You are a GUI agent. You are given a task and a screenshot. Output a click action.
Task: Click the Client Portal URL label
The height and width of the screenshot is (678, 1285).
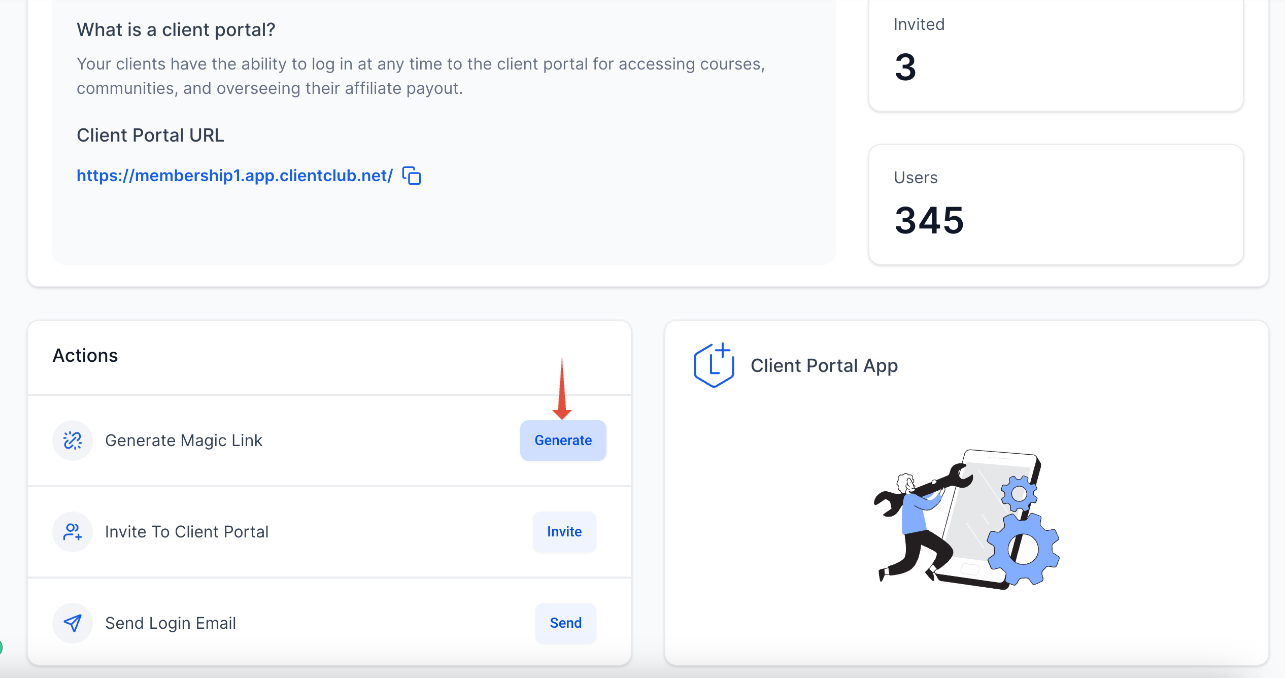click(x=150, y=136)
